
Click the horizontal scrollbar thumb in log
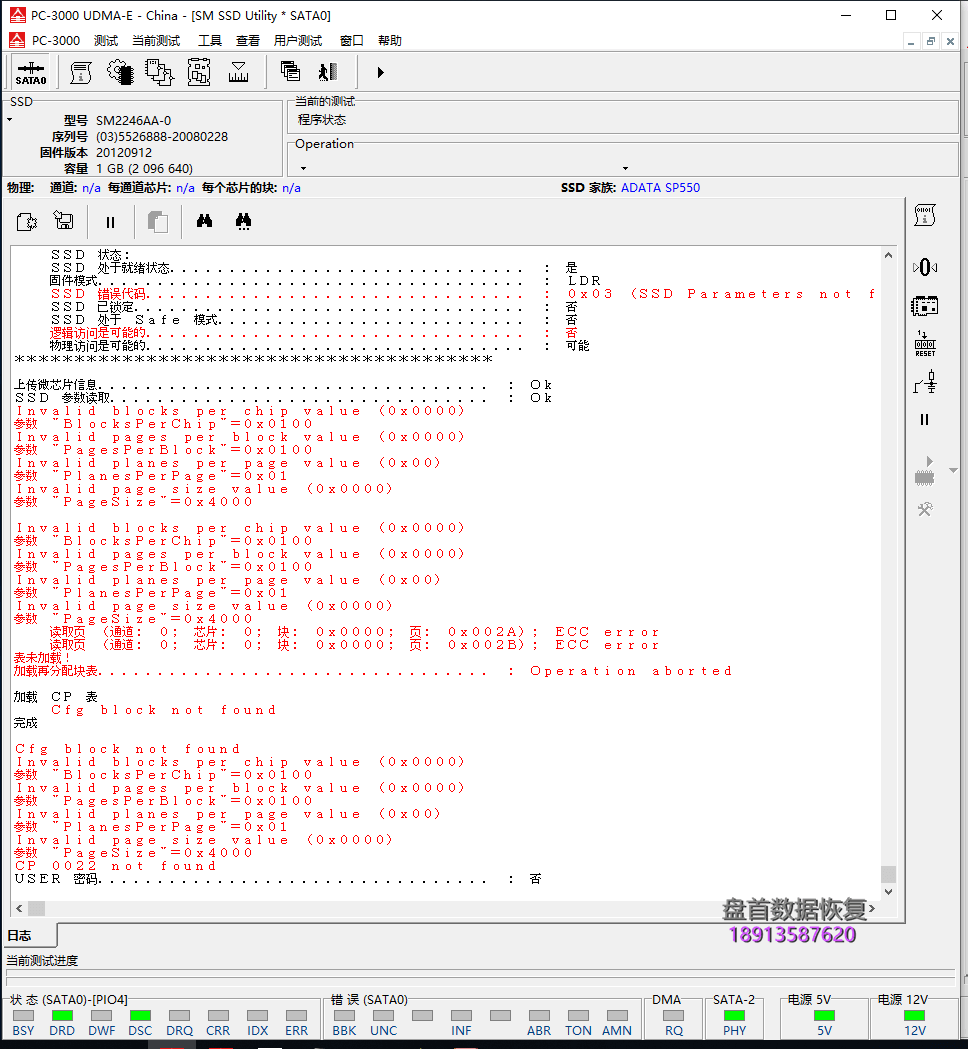[x=36, y=908]
